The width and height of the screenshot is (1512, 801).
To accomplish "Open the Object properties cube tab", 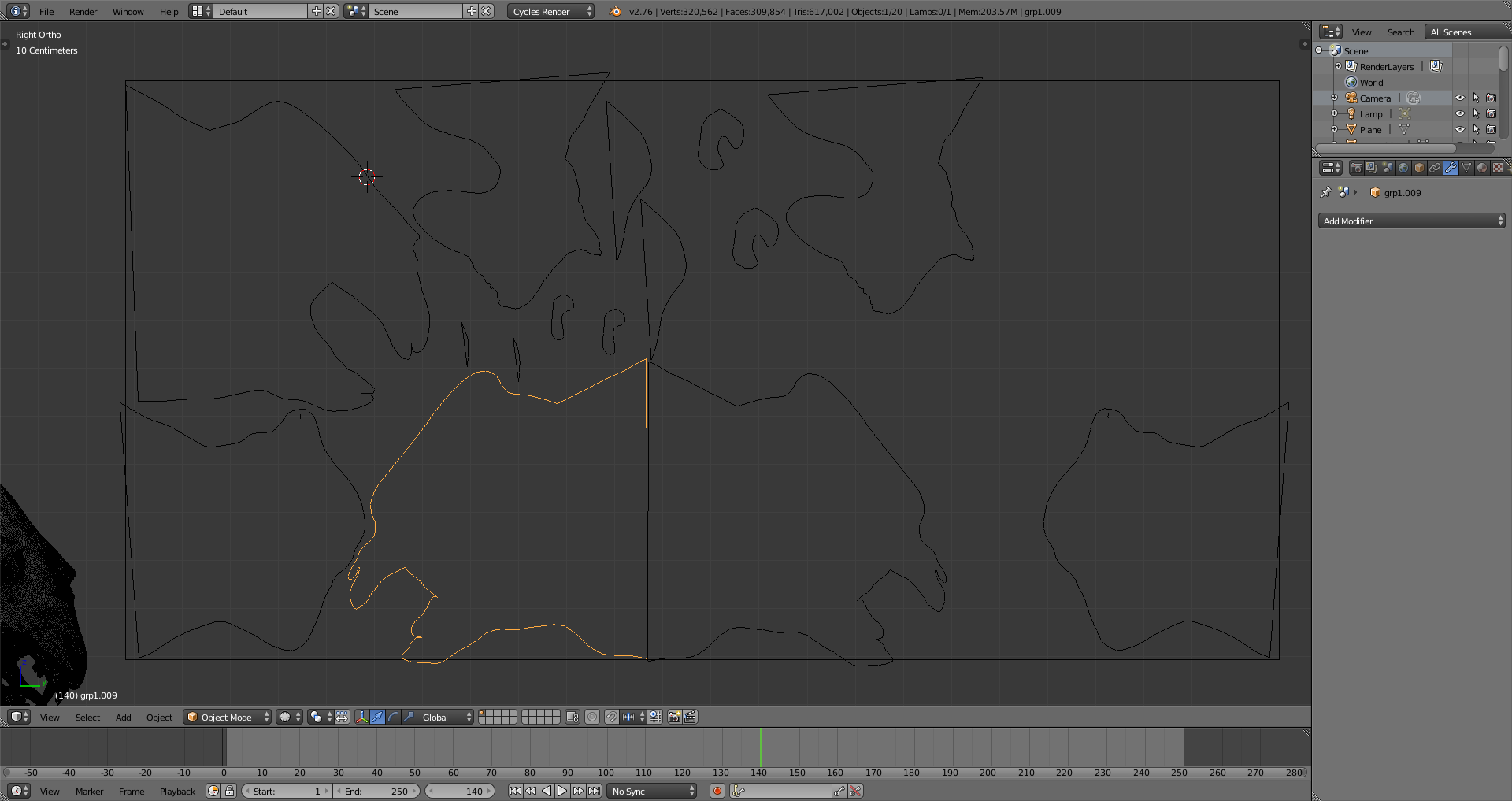I will [1419, 168].
